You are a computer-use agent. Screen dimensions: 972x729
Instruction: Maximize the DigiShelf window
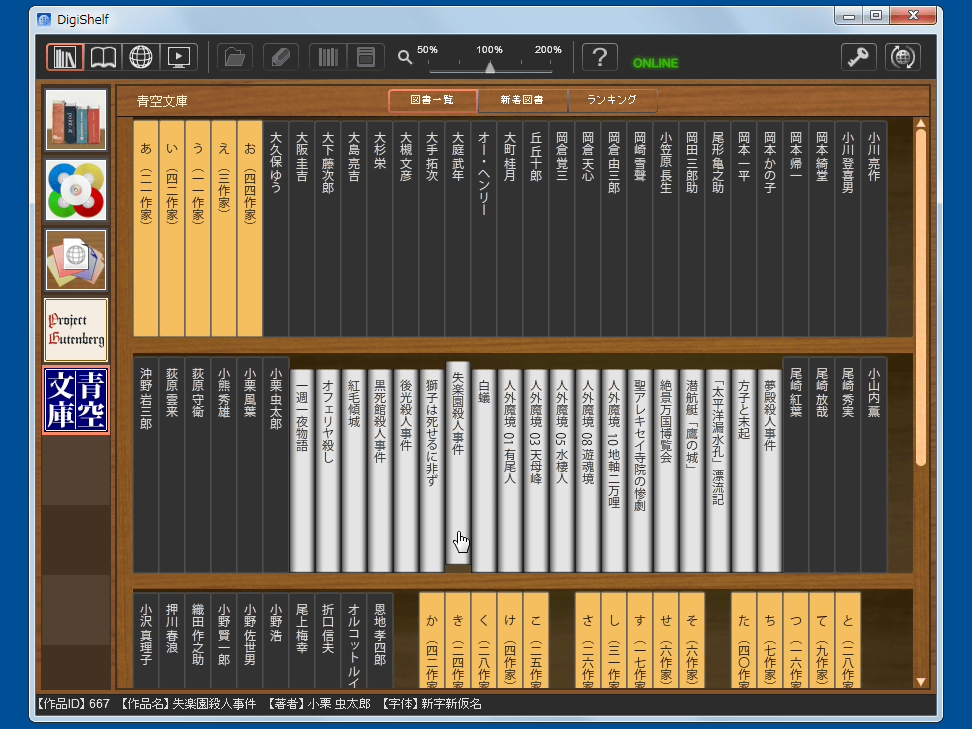(x=876, y=15)
